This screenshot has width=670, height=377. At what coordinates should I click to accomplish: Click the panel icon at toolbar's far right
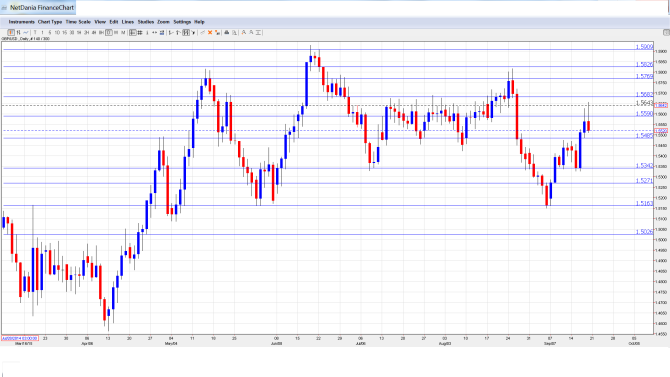[x=666, y=32]
